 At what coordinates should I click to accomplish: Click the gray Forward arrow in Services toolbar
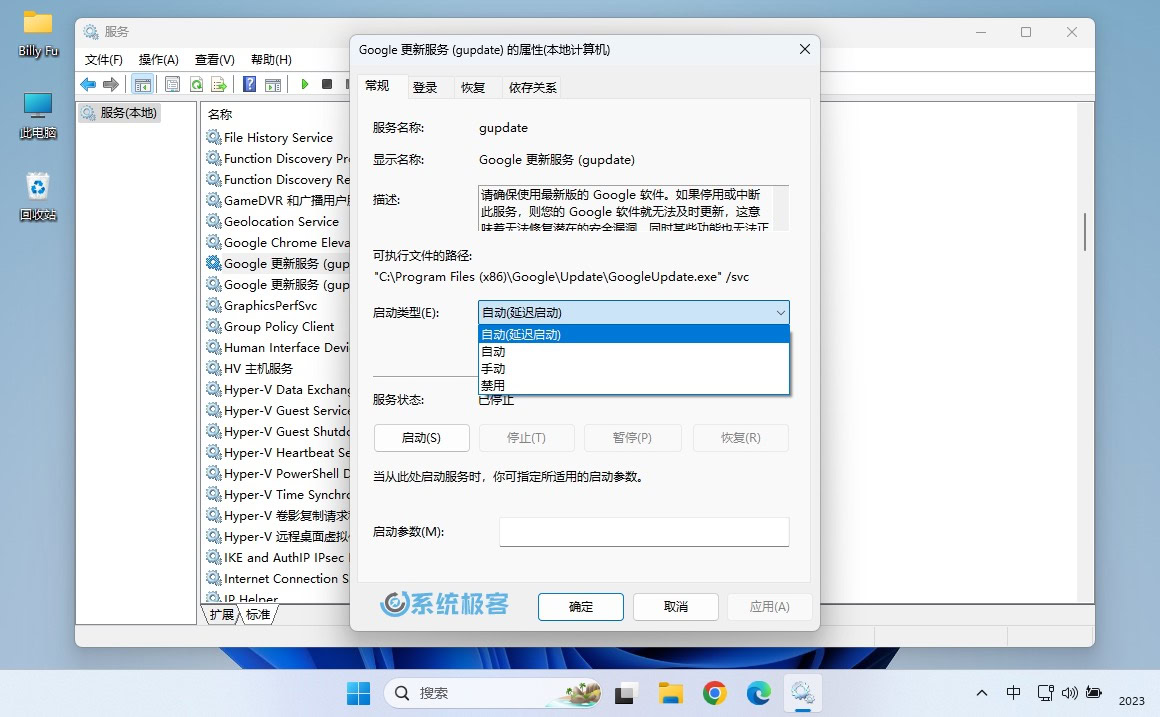point(111,84)
